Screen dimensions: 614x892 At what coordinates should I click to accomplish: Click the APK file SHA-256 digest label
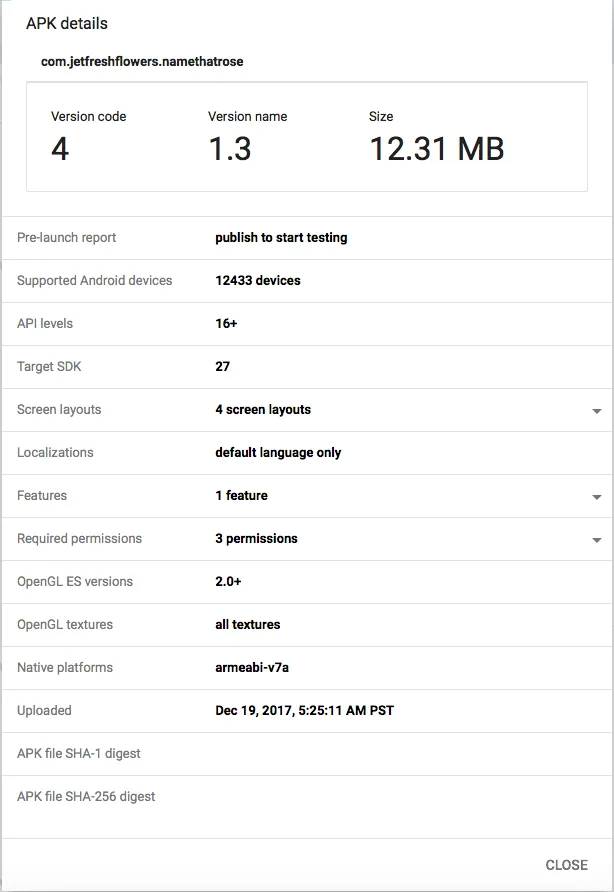point(86,796)
